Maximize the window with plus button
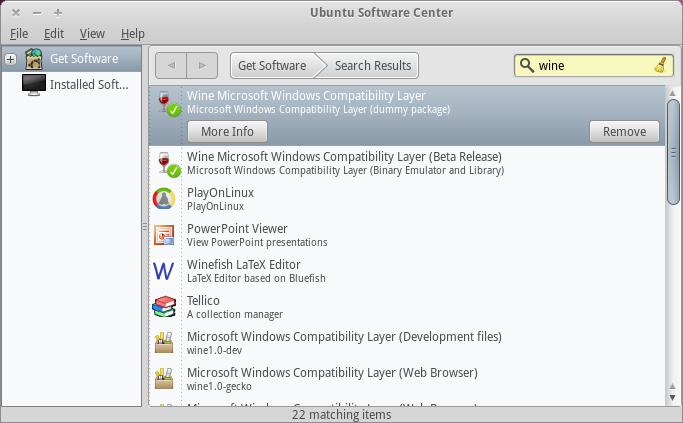Screen dimensions: 683x423 (x=58, y=13)
